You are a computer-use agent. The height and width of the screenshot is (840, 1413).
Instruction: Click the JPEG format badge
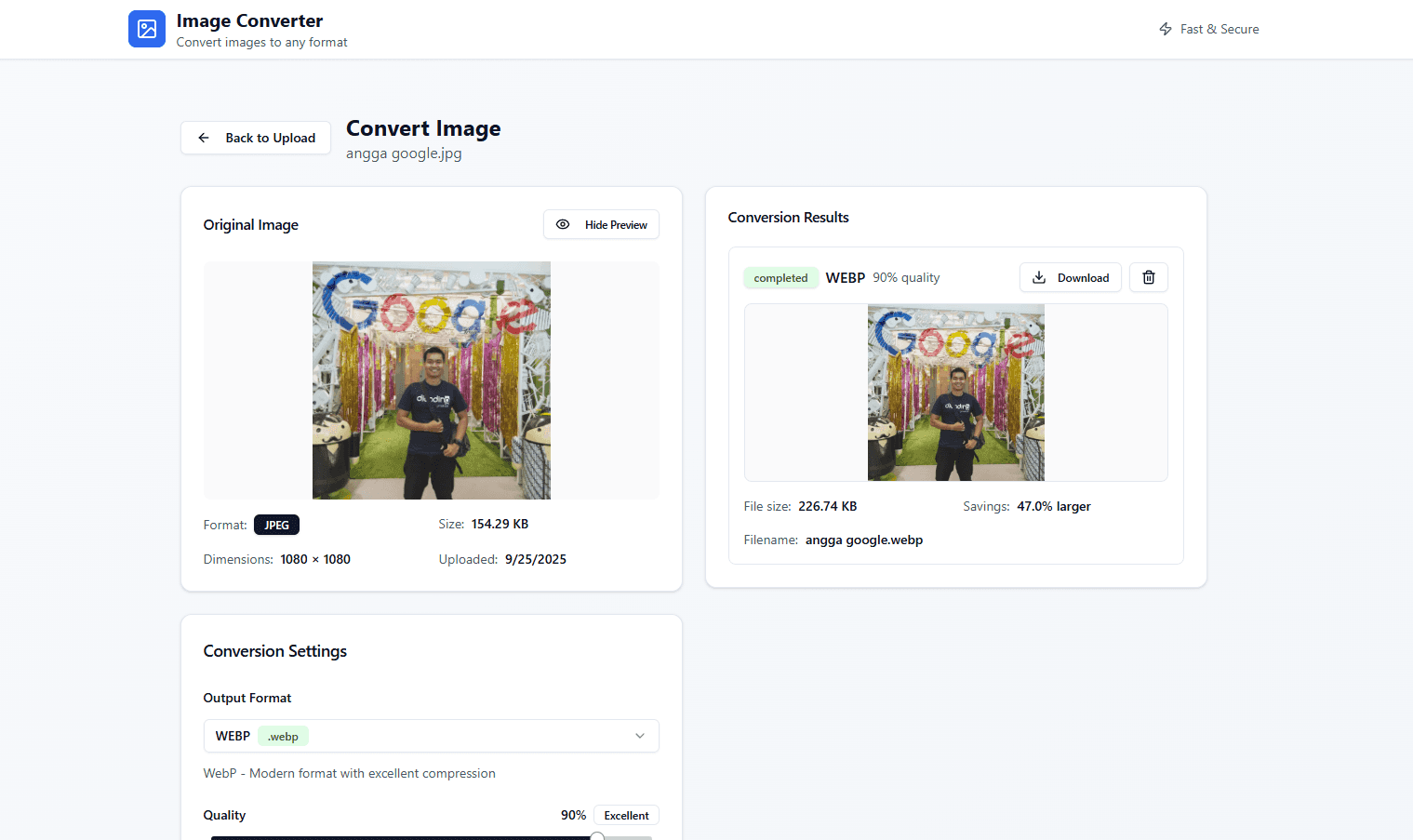(x=276, y=525)
